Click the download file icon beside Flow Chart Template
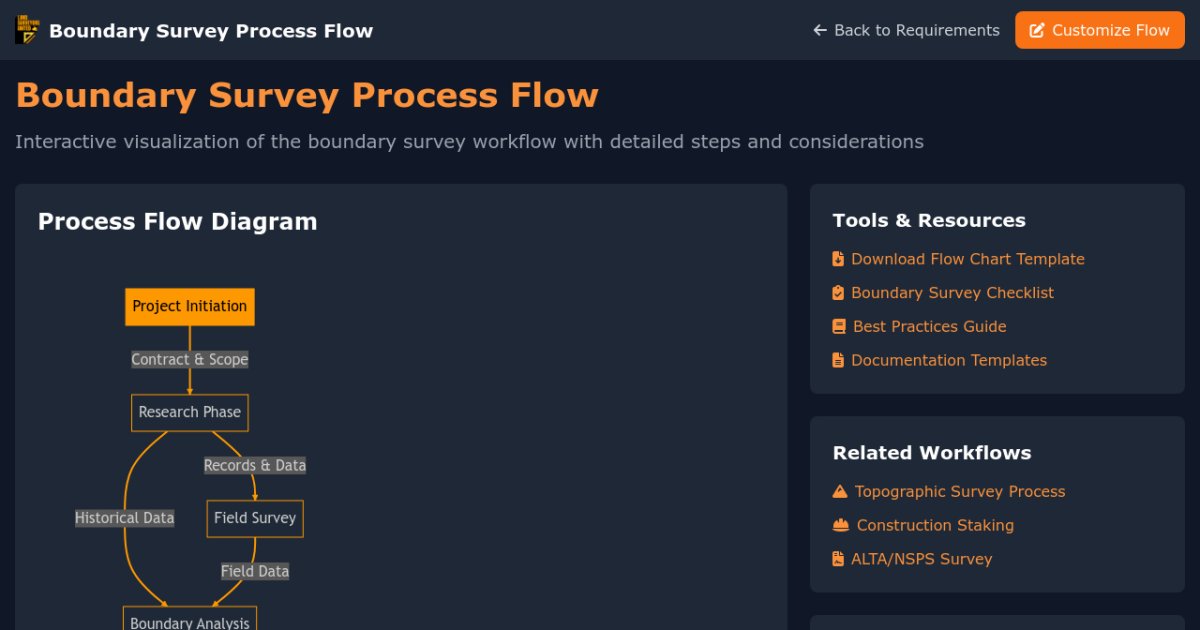The height and width of the screenshot is (630, 1200). pos(838,259)
